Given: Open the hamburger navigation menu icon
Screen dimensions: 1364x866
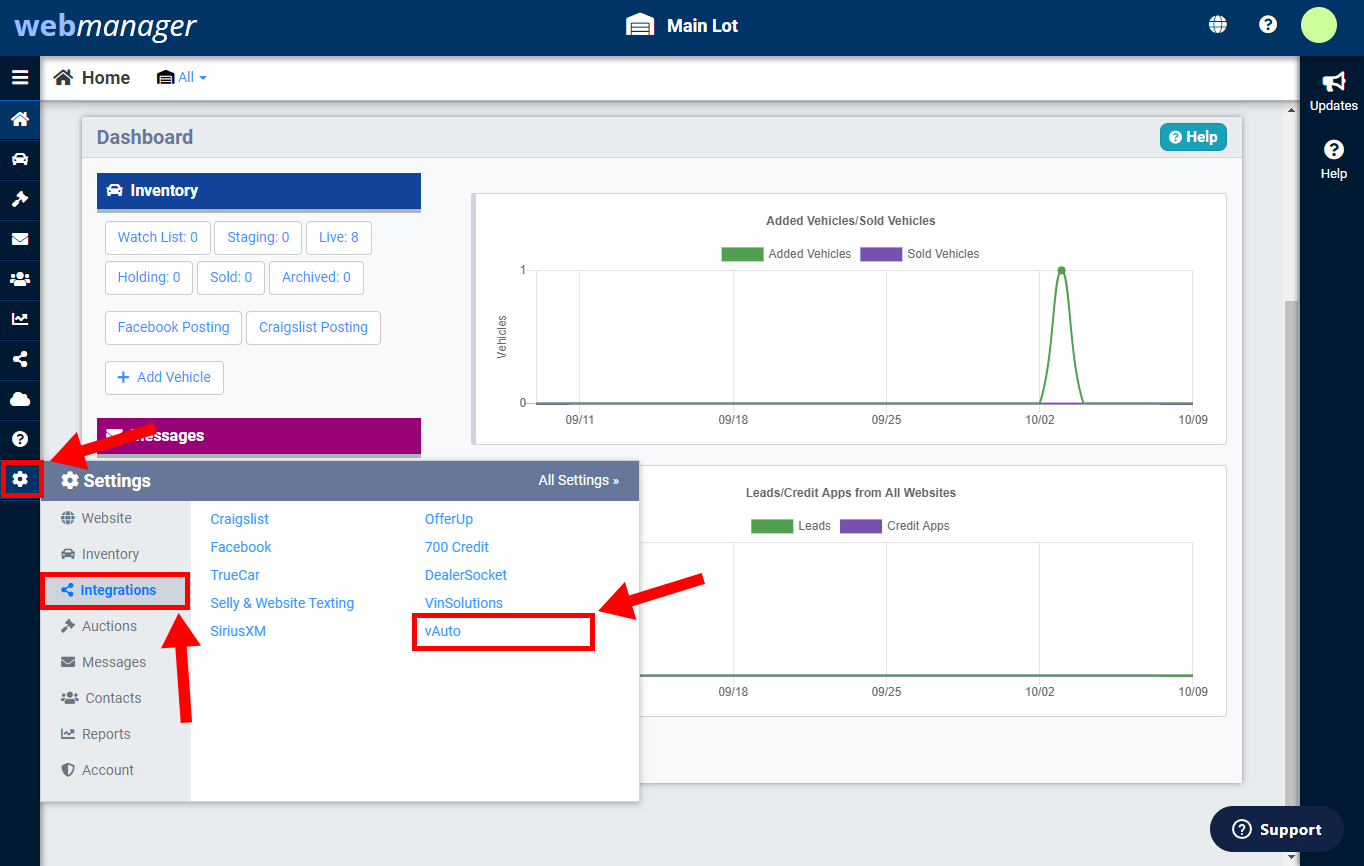Looking at the screenshot, I should point(20,77).
